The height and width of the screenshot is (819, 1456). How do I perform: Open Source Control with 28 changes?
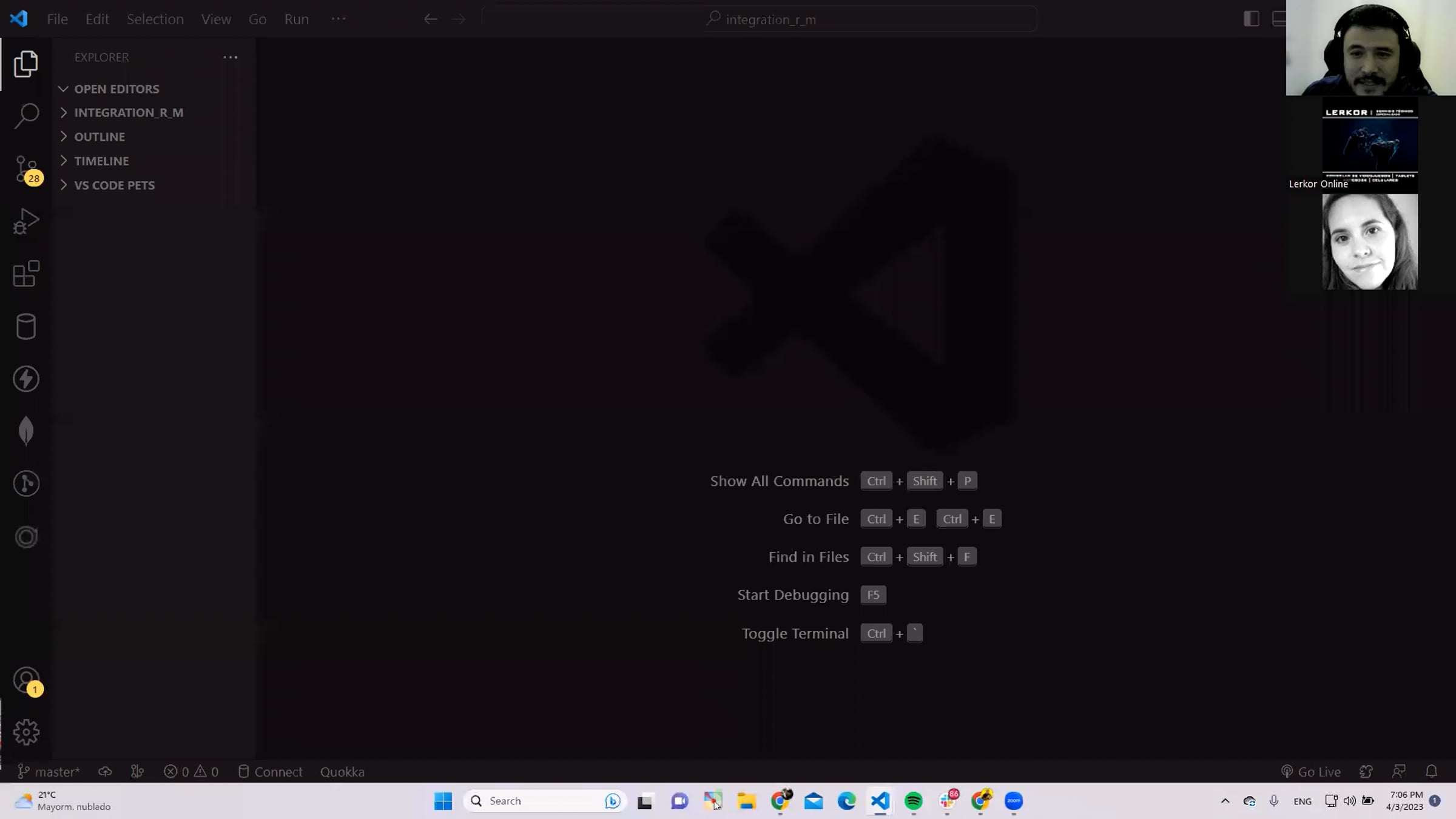[26, 169]
